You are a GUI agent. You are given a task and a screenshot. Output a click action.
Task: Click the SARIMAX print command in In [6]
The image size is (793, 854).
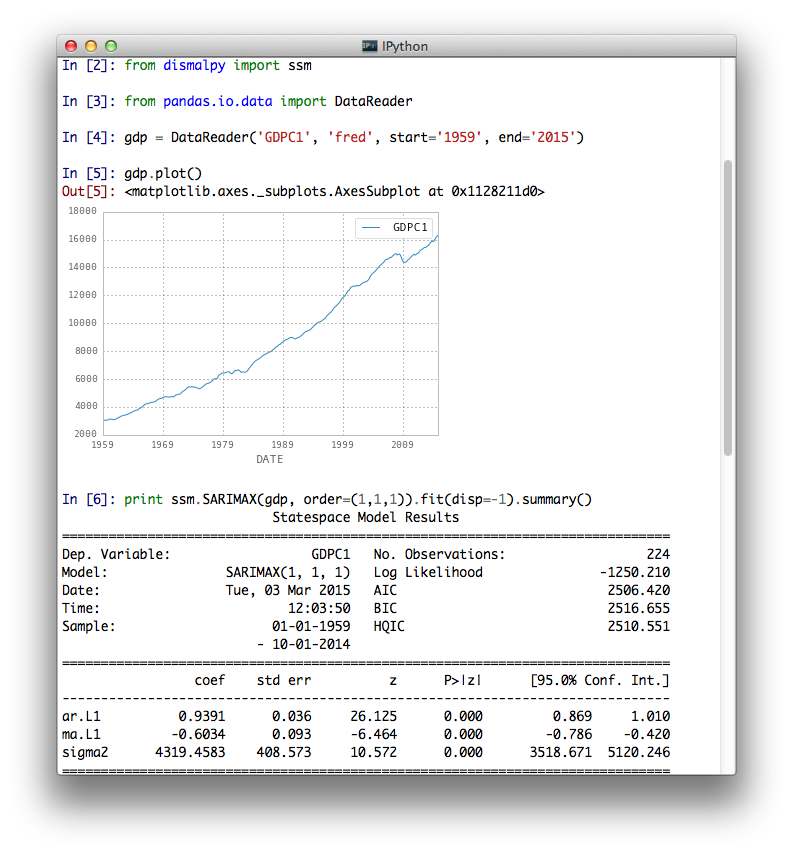(358, 499)
